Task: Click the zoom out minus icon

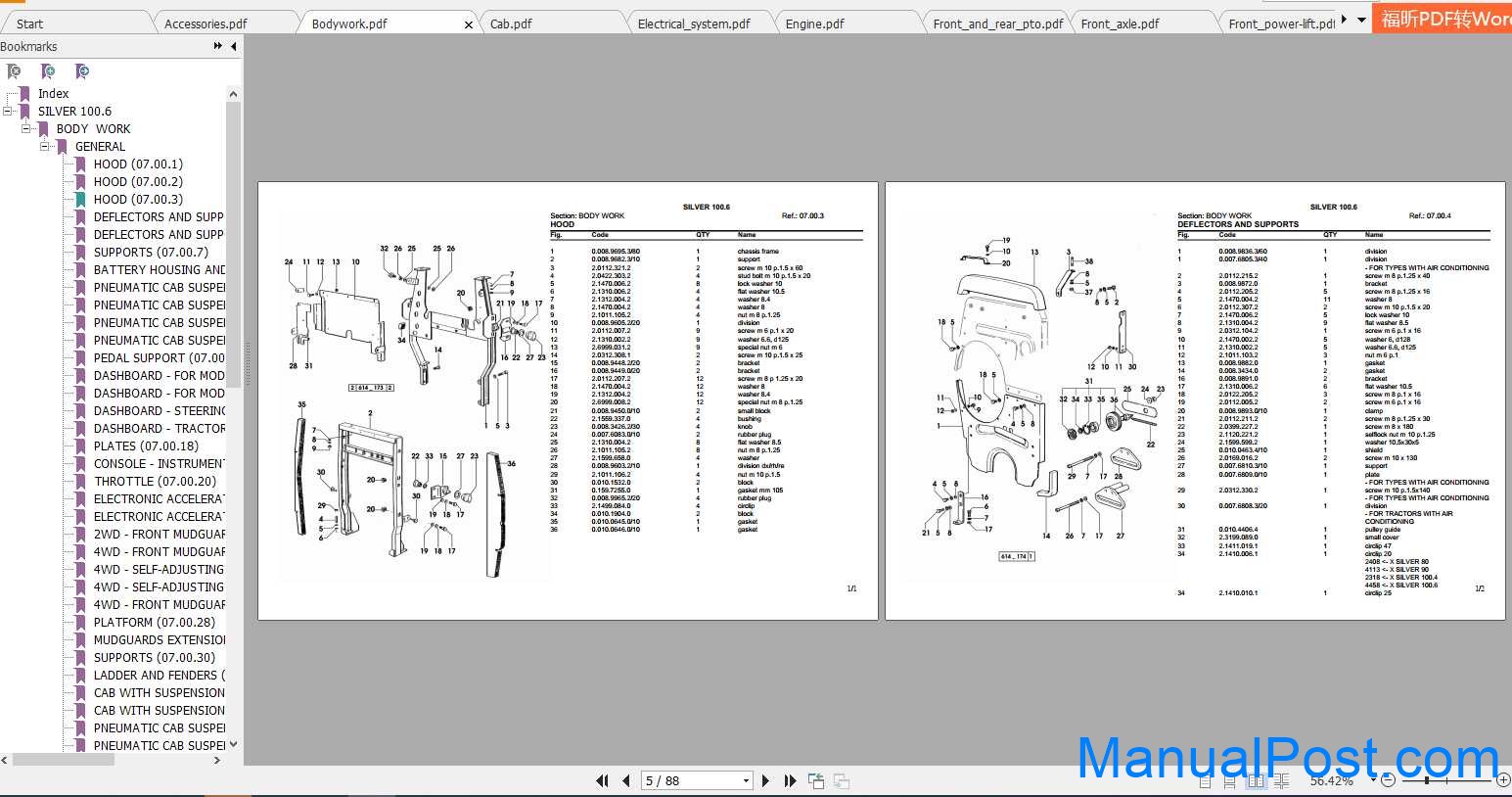Action: pyautogui.click(x=1388, y=780)
